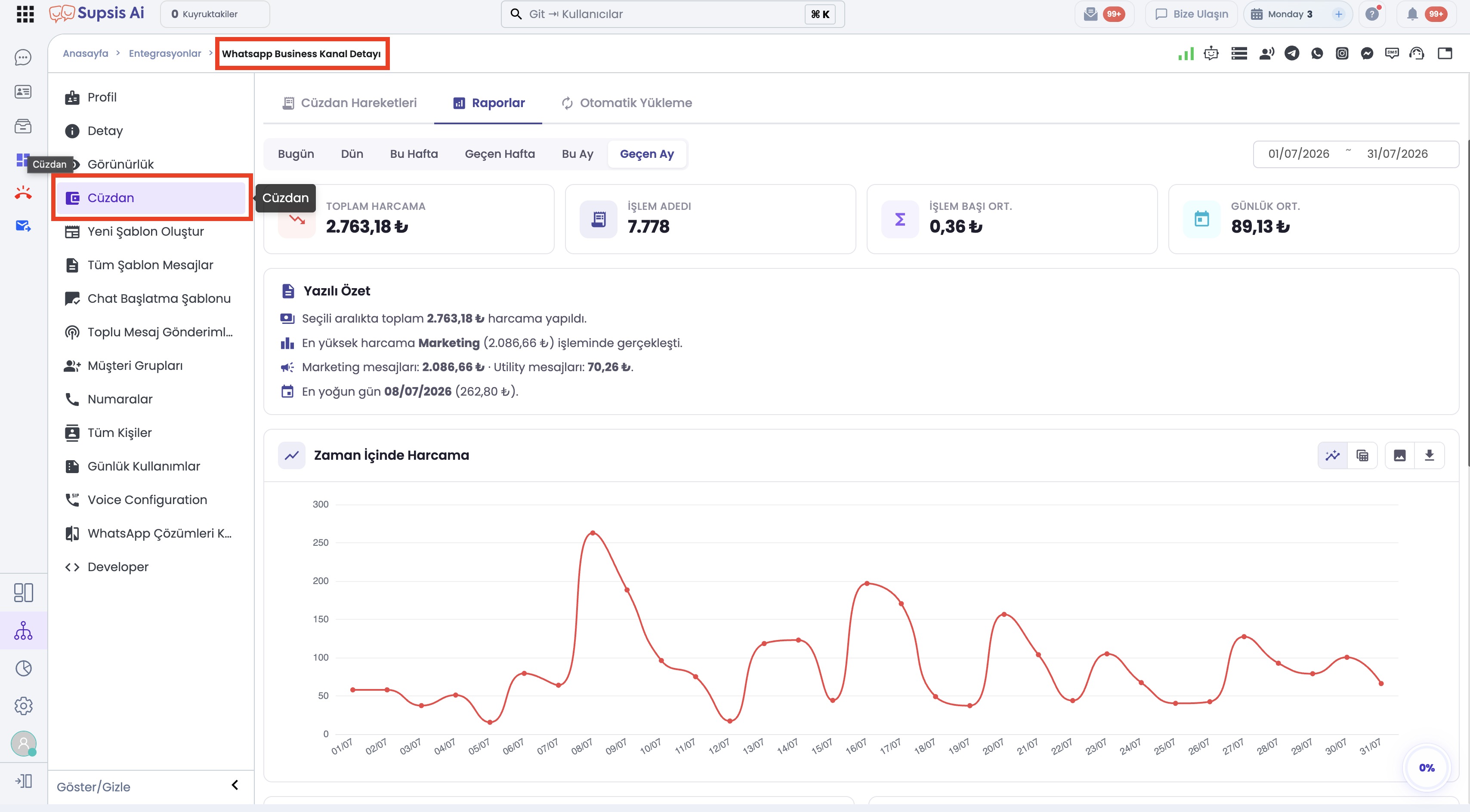The width and height of the screenshot is (1470, 812).
Task: Download the spending chart
Action: tap(1430, 455)
